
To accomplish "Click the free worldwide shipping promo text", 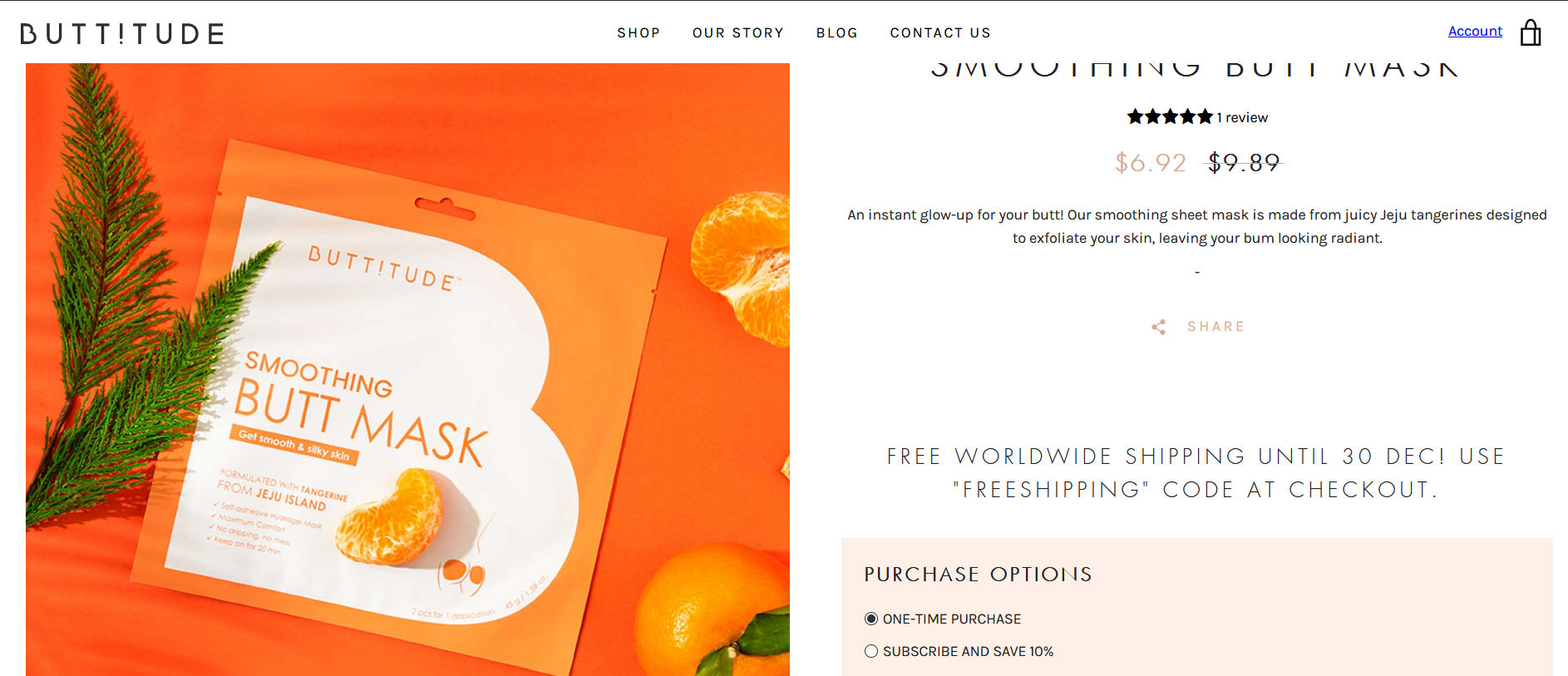I will (1196, 472).
